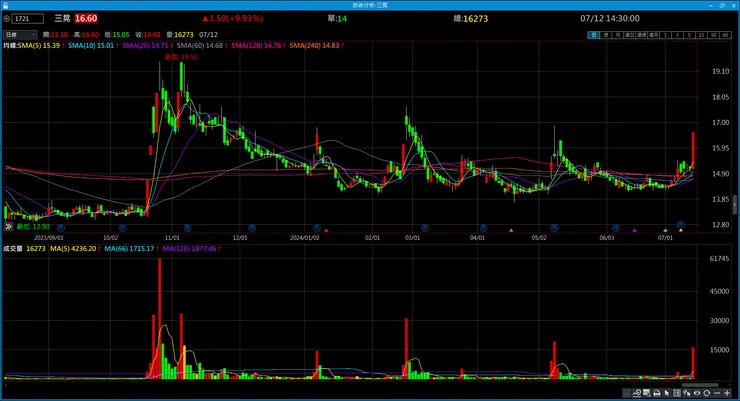Image resolution: width=740 pixels, height=401 pixels.
Task: Click the volume MA(120) 1877.46 label
Action: pyautogui.click(x=189, y=249)
